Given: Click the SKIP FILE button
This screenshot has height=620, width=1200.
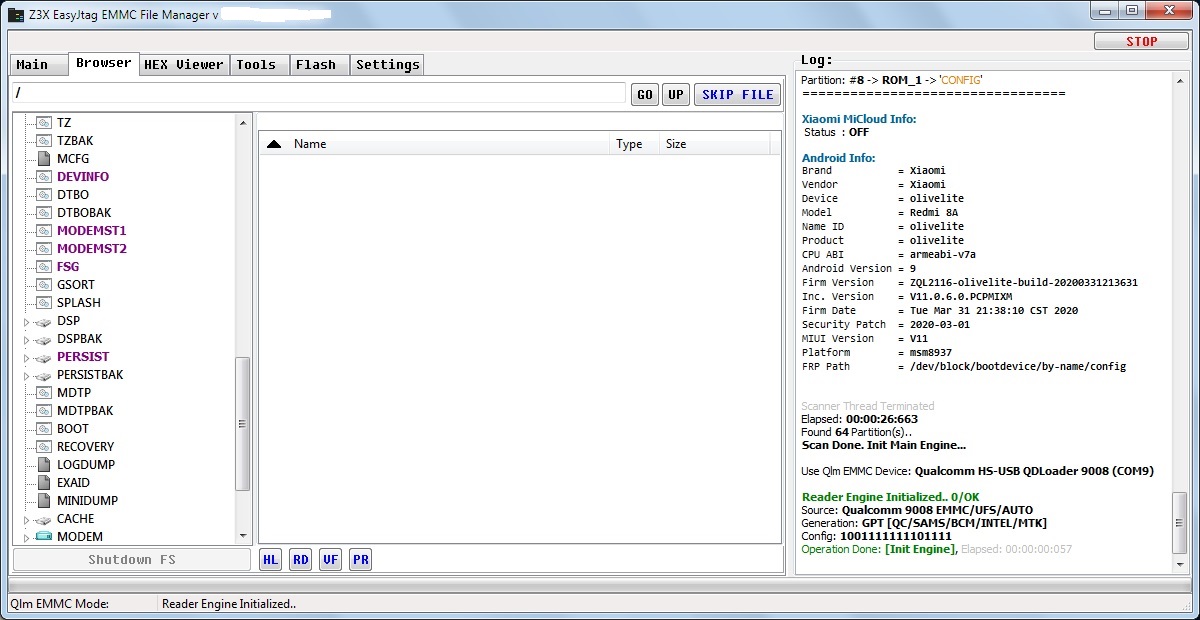Looking at the screenshot, I should coord(738,95).
